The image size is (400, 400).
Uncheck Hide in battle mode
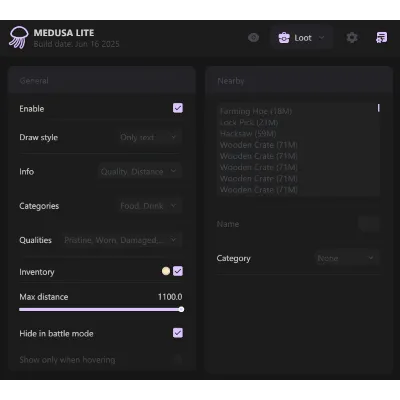(178, 333)
